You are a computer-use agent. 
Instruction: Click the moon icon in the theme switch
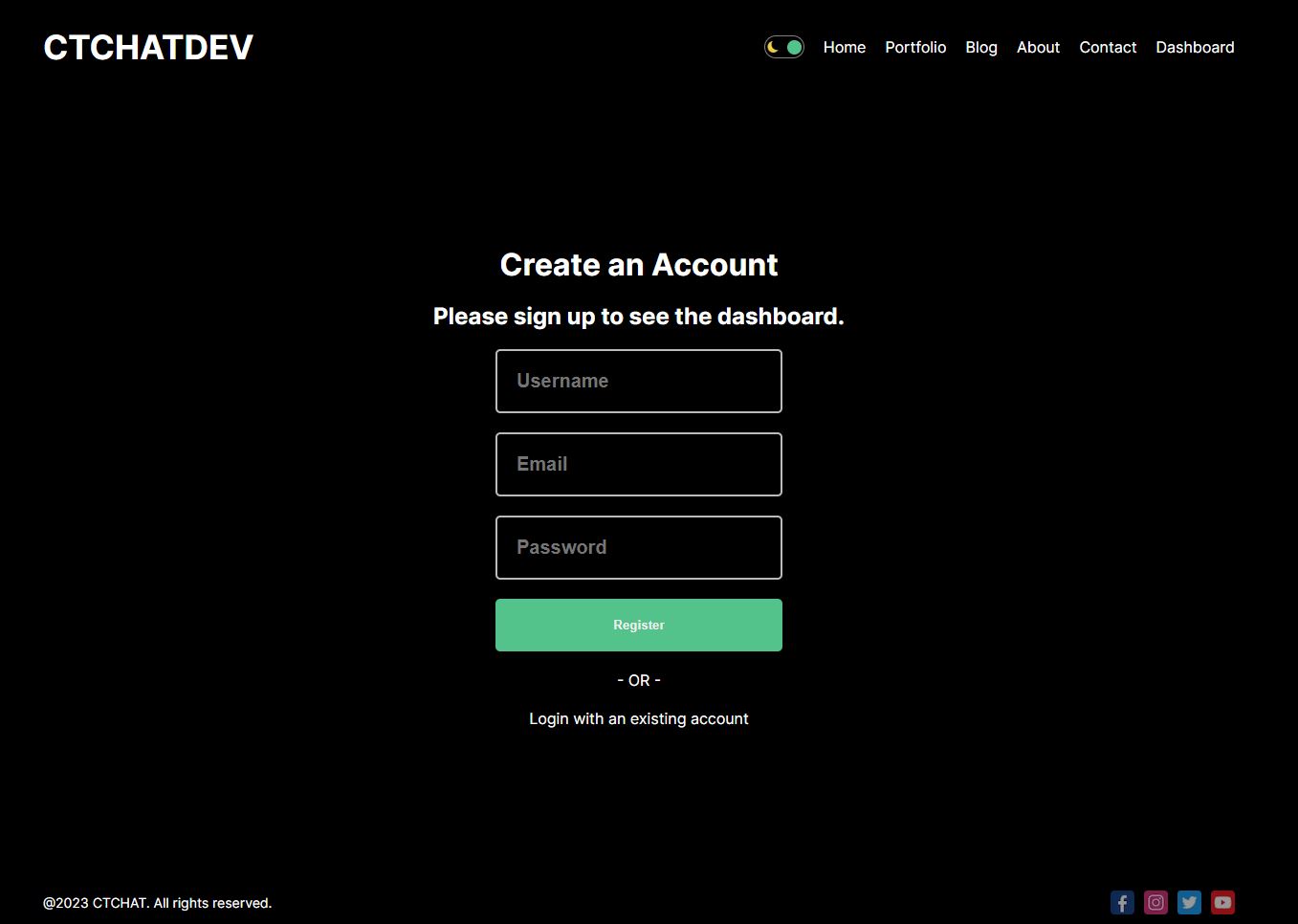(x=773, y=46)
